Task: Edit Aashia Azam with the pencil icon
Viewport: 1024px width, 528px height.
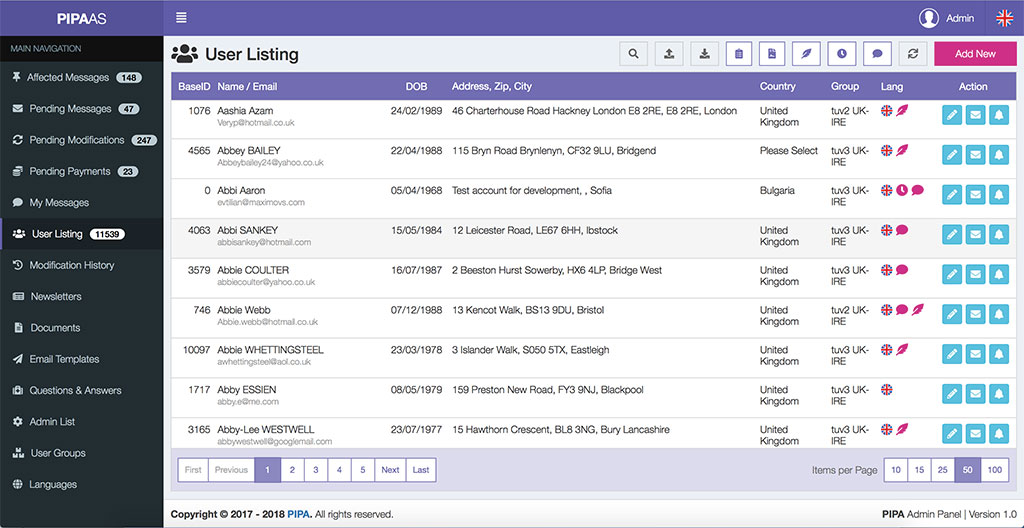Action: (x=953, y=115)
